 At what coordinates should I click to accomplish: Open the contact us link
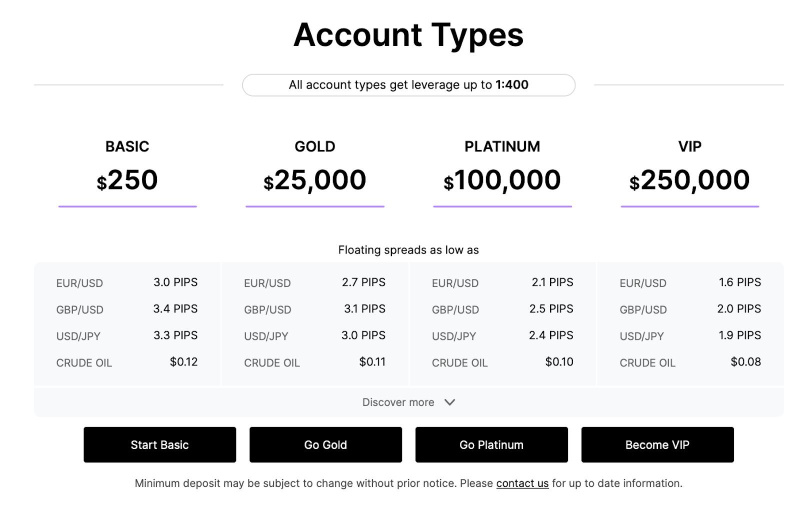522,484
